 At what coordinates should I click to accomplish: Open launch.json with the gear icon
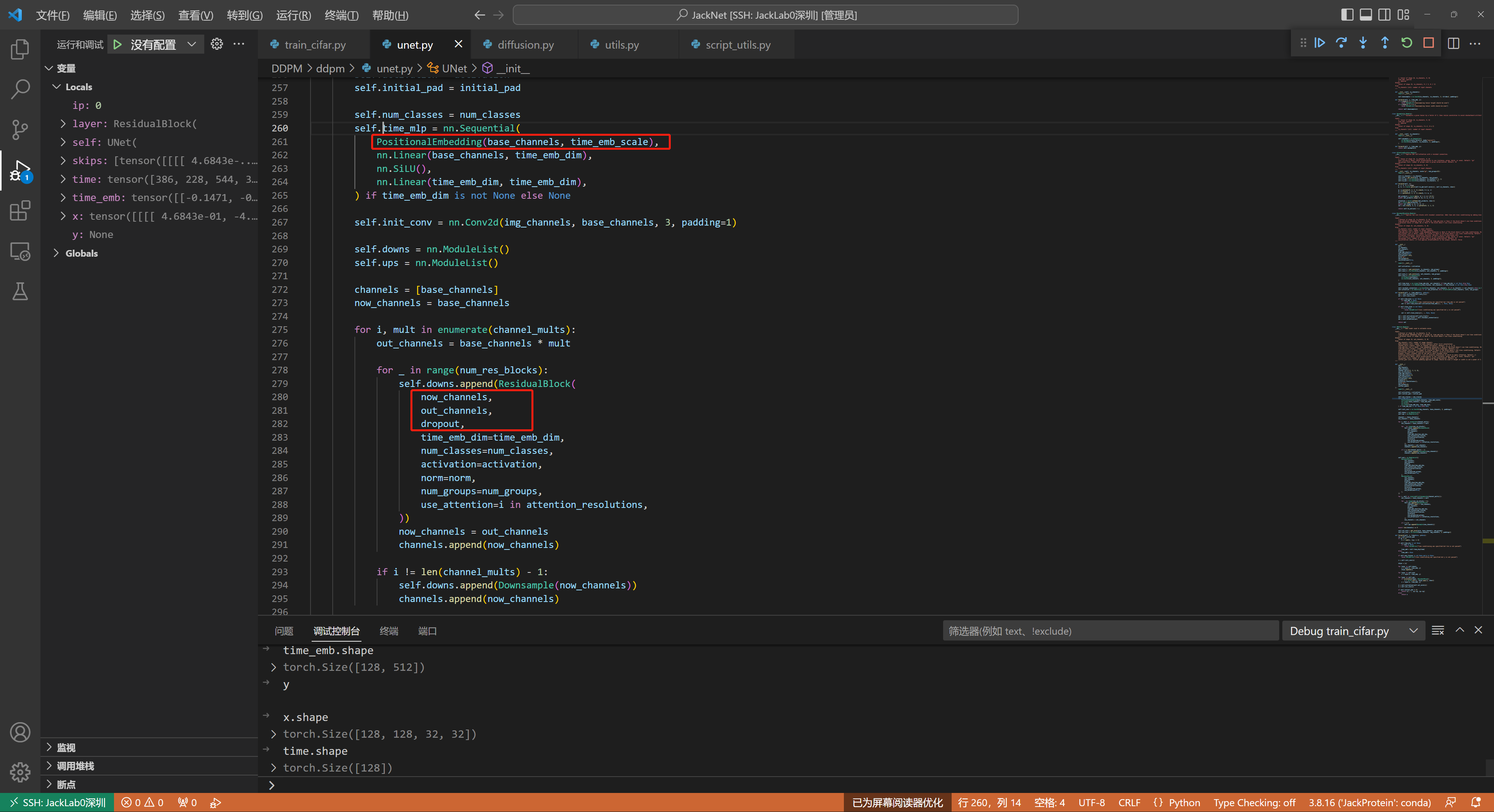(x=216, y=44)
